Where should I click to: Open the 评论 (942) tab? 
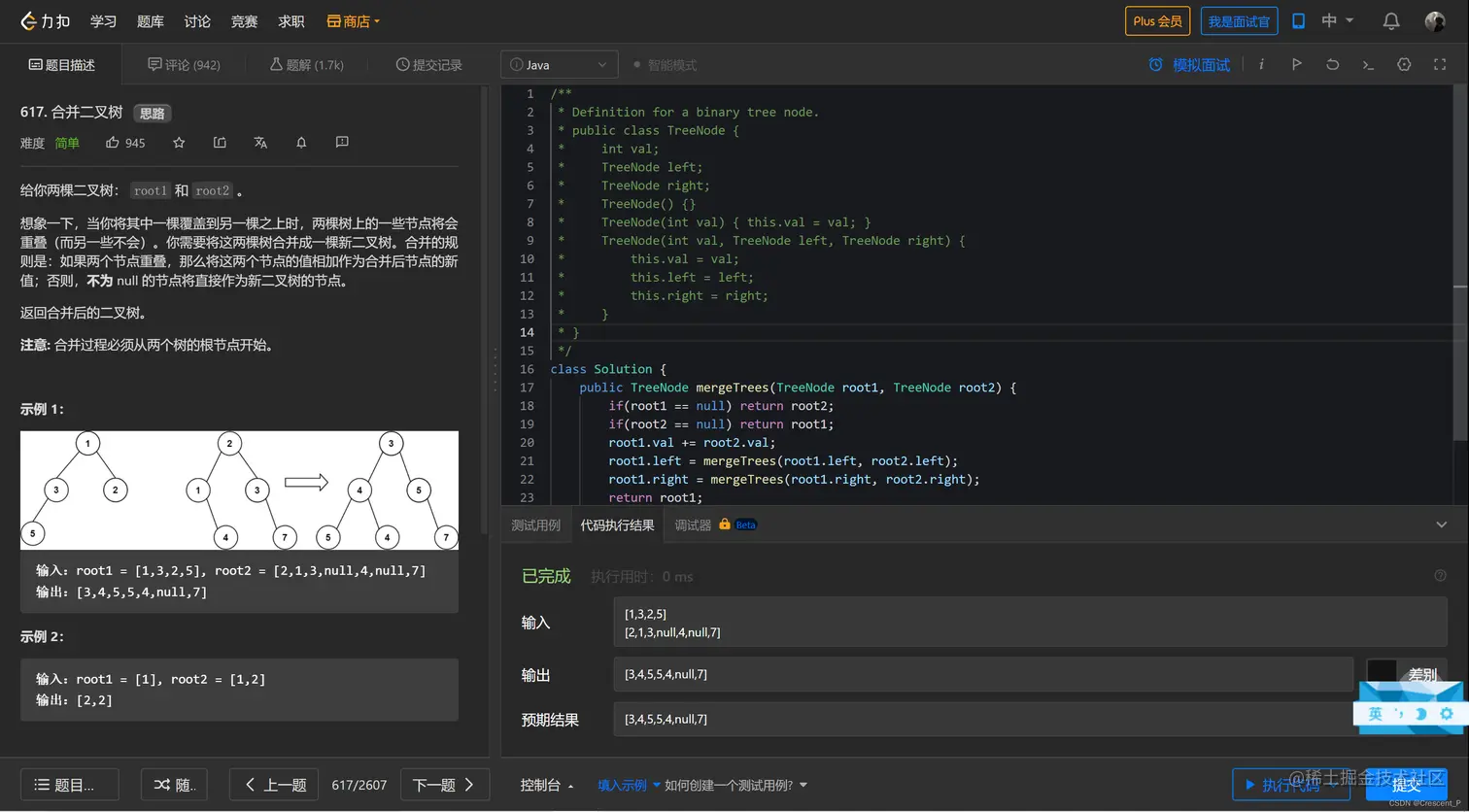(x=184, y=64)
